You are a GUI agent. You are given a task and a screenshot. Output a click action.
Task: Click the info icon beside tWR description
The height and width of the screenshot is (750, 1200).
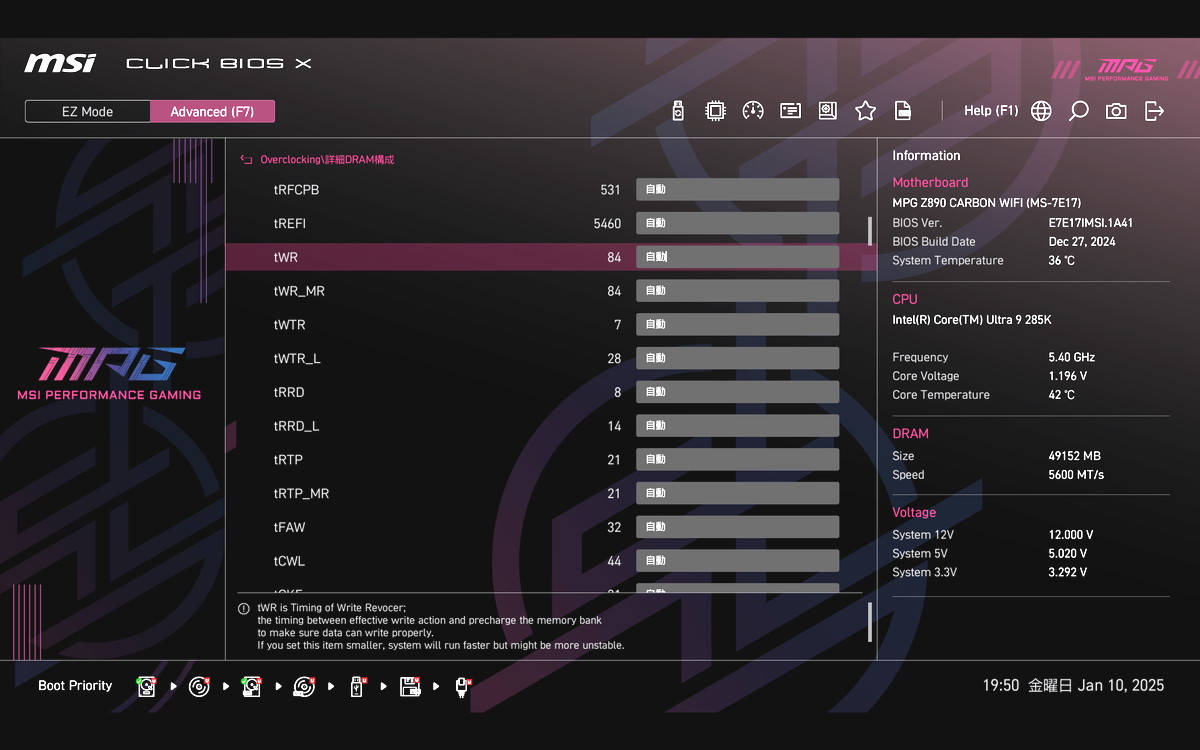[x=244, y=608]
